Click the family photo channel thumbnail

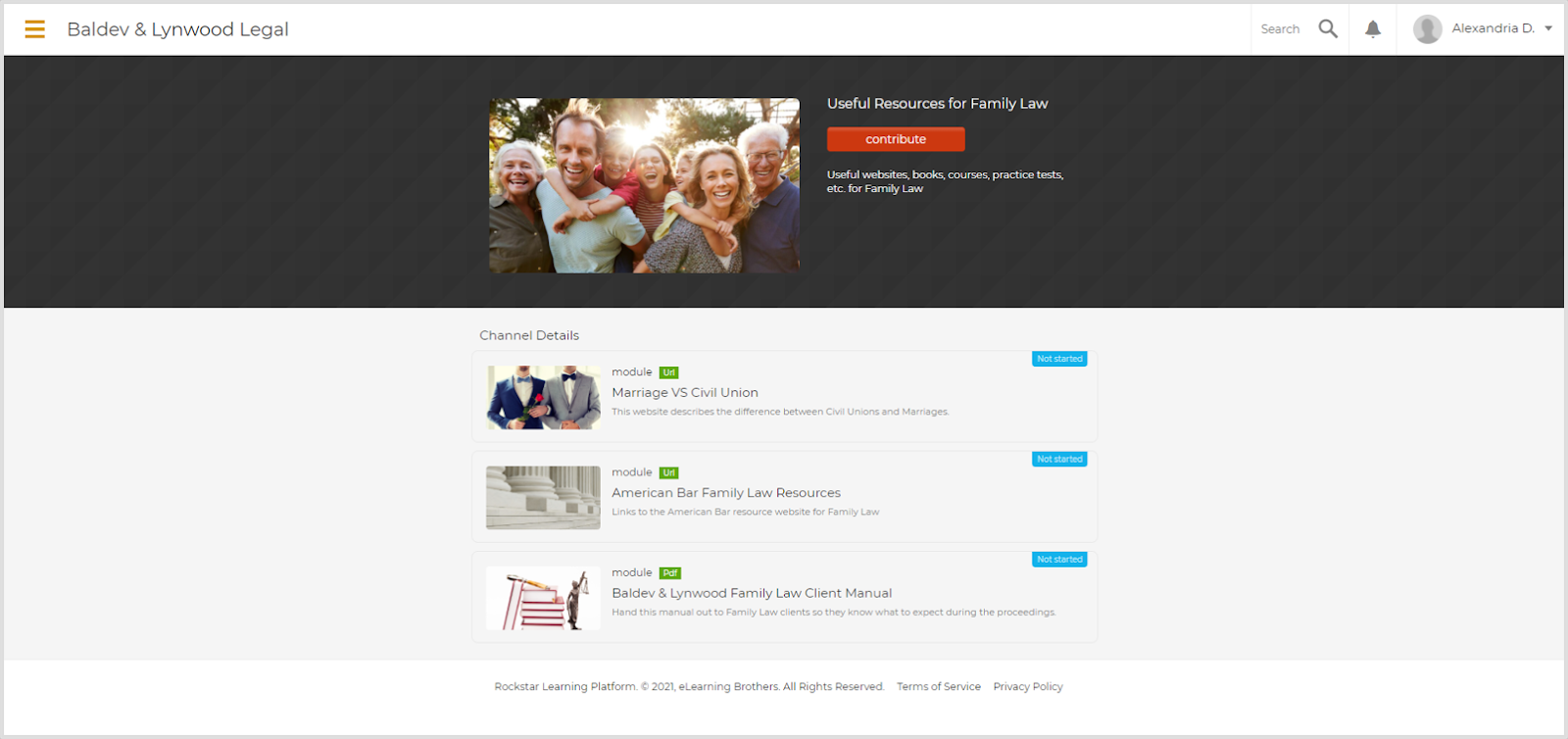point(644,185)
